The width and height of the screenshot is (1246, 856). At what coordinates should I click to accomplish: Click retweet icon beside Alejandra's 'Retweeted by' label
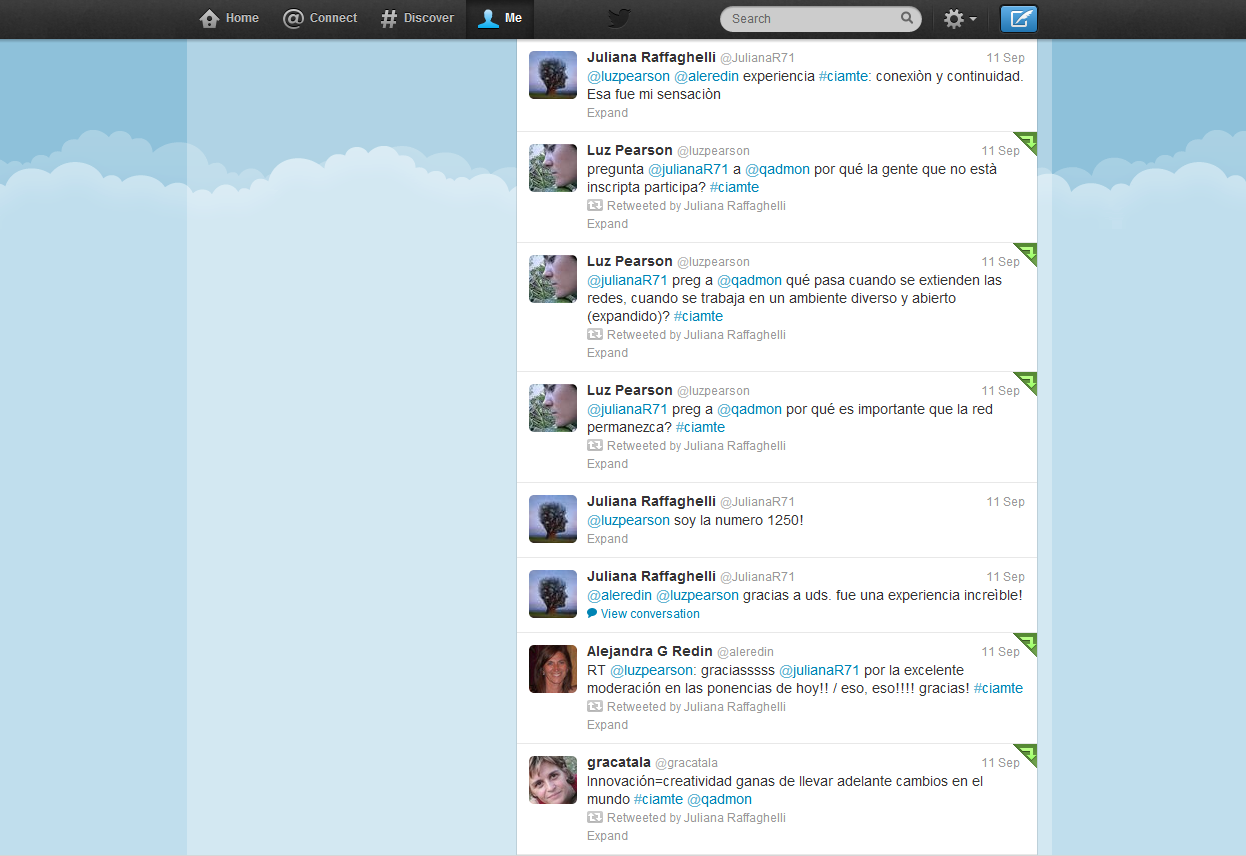point(595,706)
